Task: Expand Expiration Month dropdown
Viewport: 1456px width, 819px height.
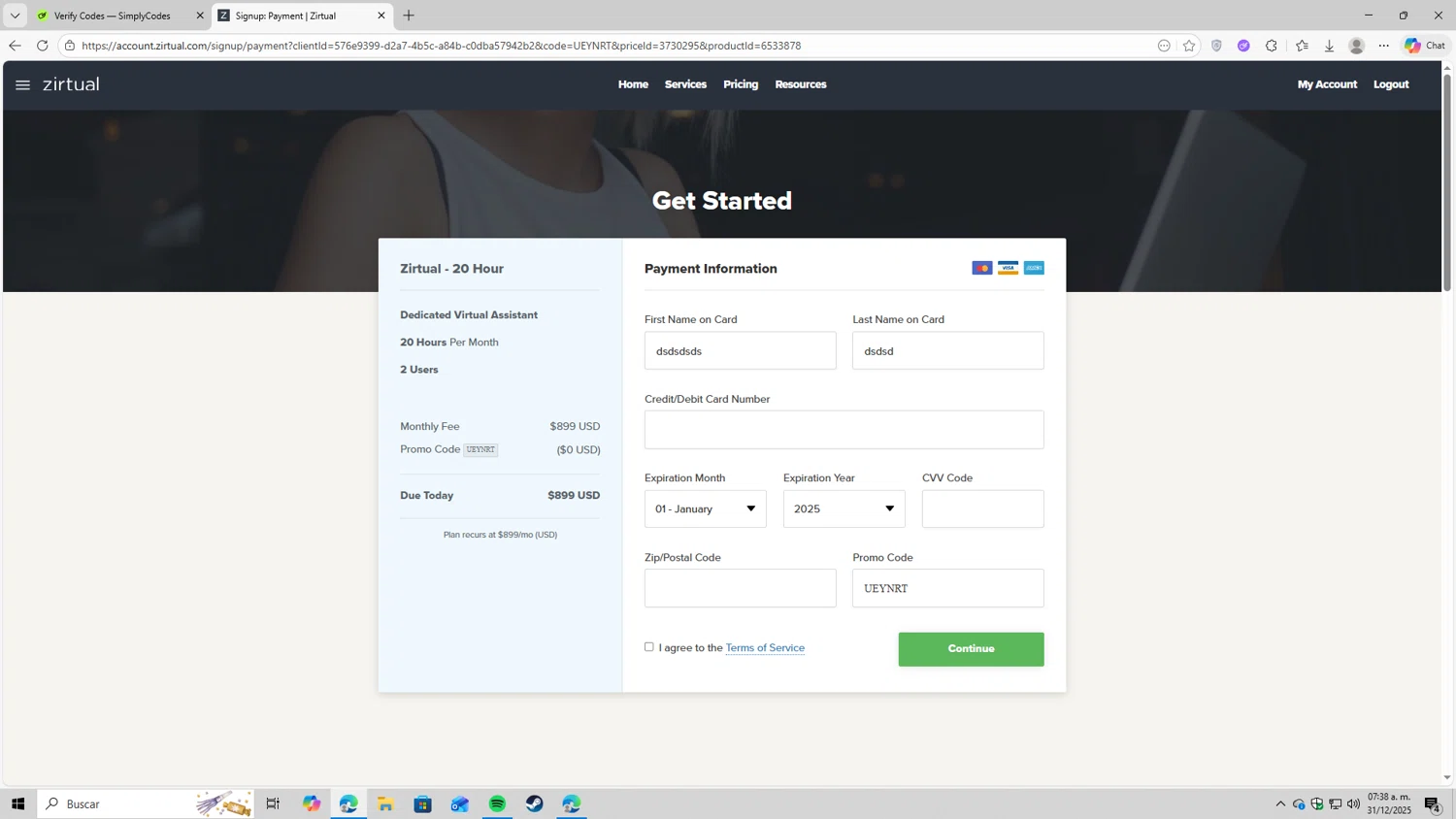Action: click(705, 508)
